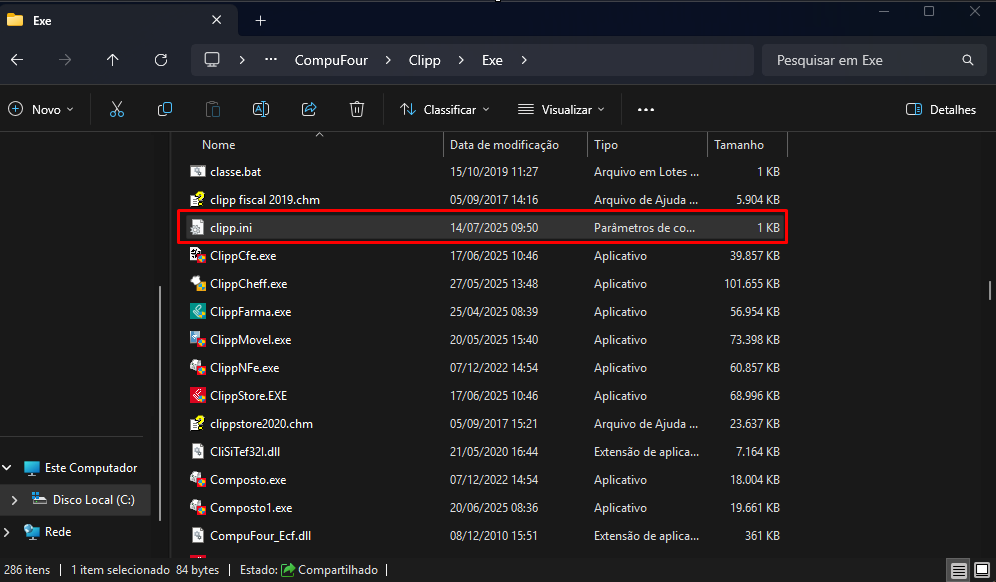Click the Rename icon in toolbar
The width and height of the screenshot is (996, 582).
(261, 109)
